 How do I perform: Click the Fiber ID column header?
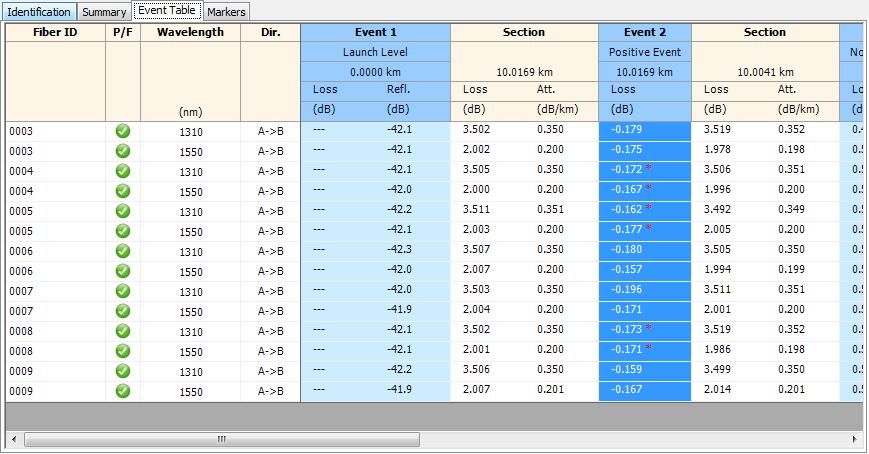coord(55,32)
